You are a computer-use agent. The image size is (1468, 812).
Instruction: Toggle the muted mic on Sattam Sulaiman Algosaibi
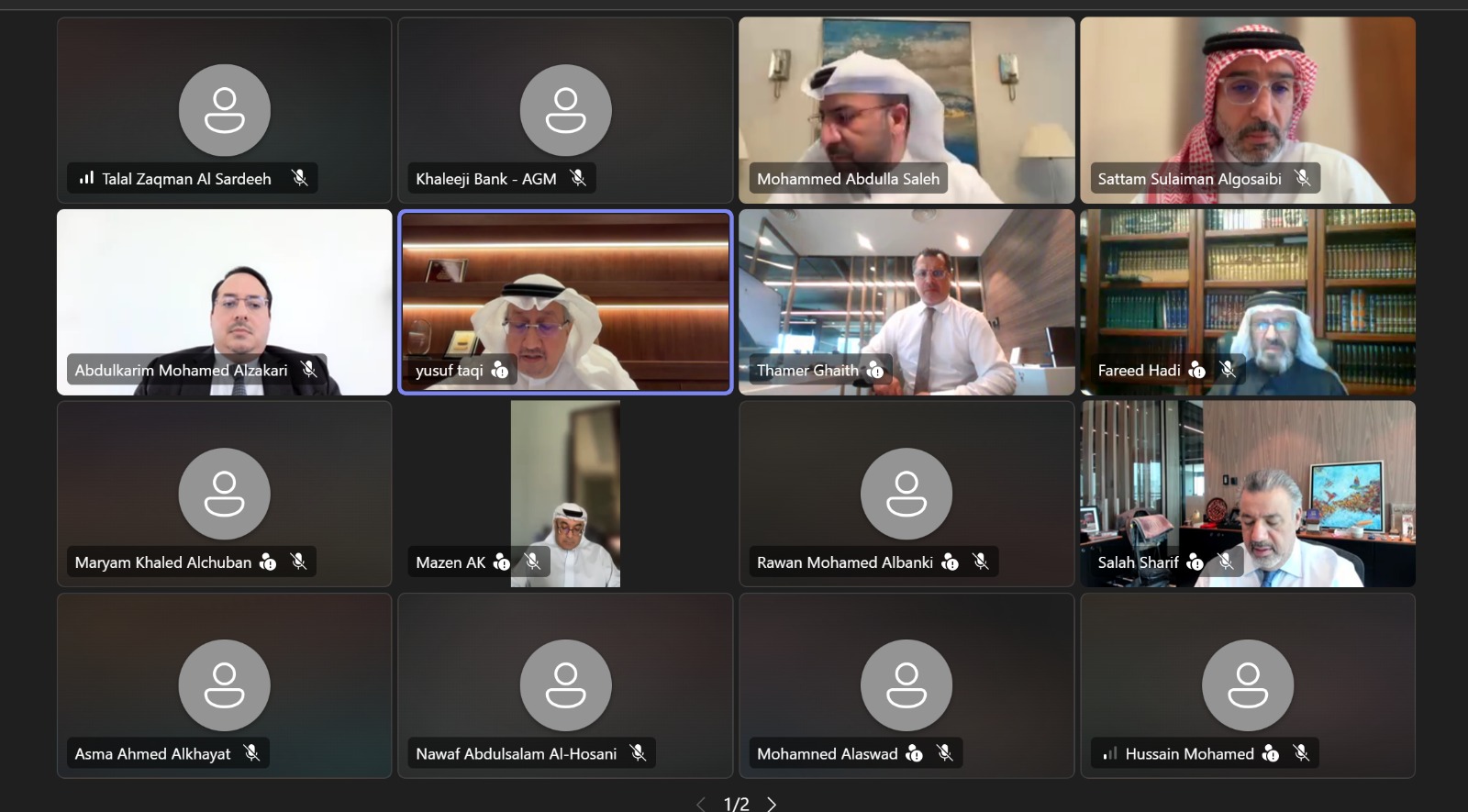pos(1302,178)
